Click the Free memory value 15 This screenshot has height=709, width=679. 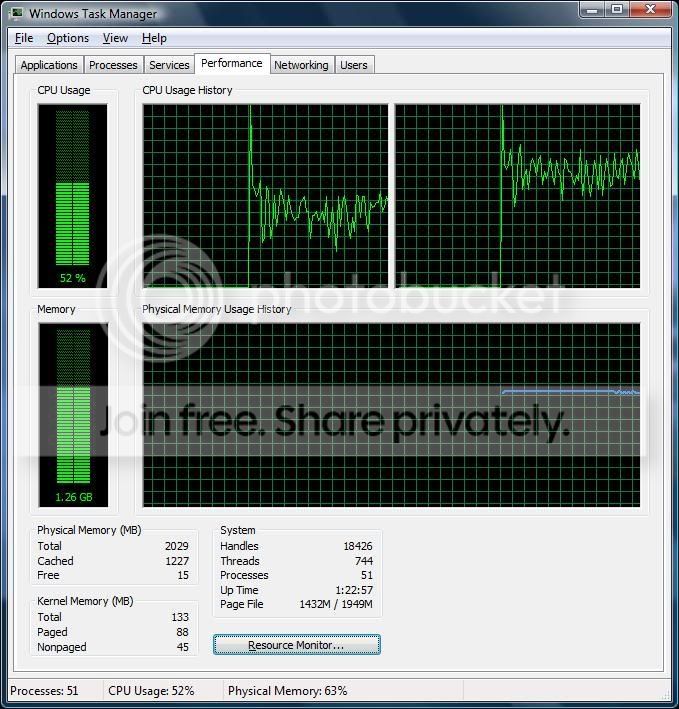(x=183, y=575)
